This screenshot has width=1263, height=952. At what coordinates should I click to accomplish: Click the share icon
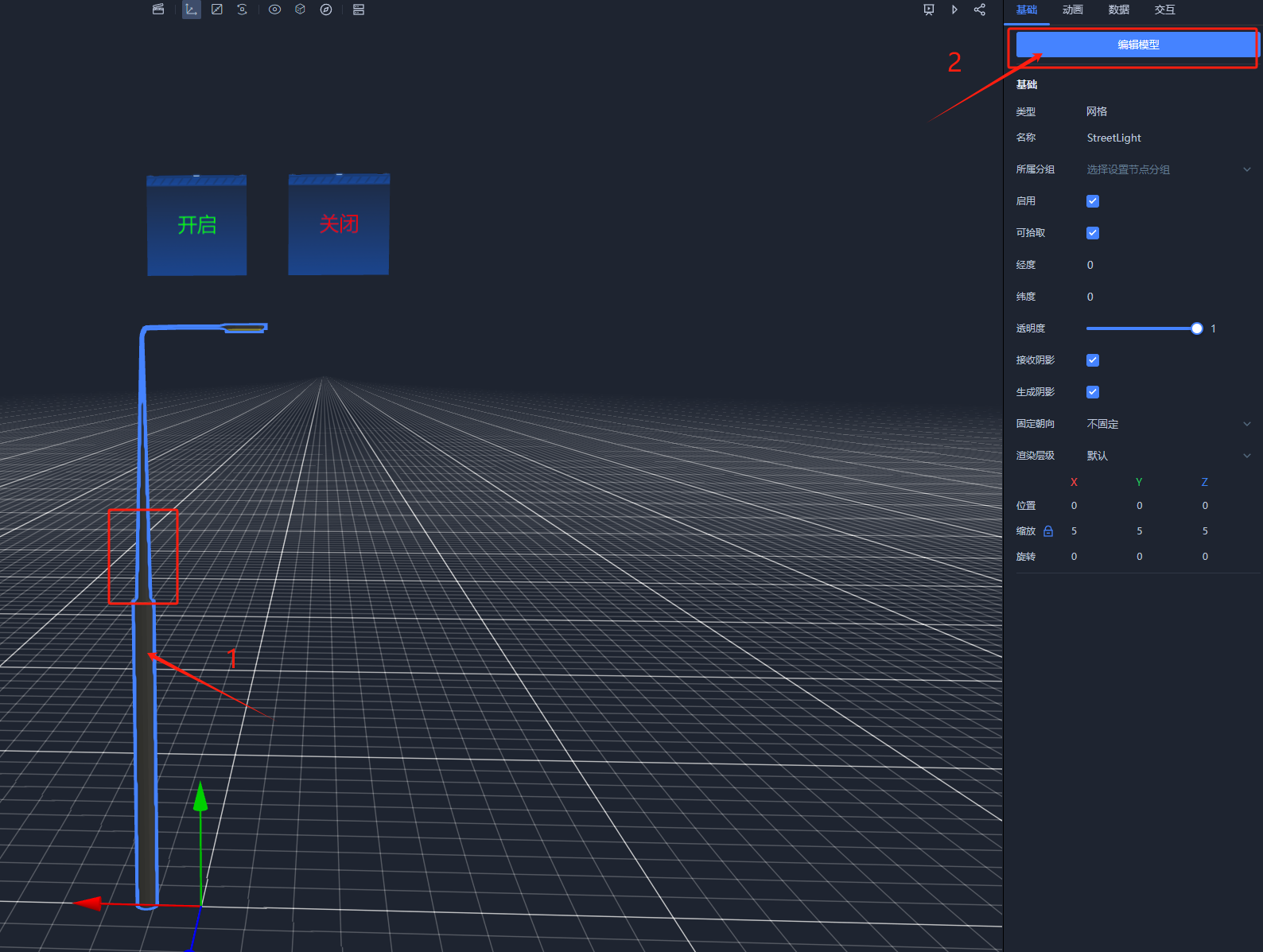[980, 10]
